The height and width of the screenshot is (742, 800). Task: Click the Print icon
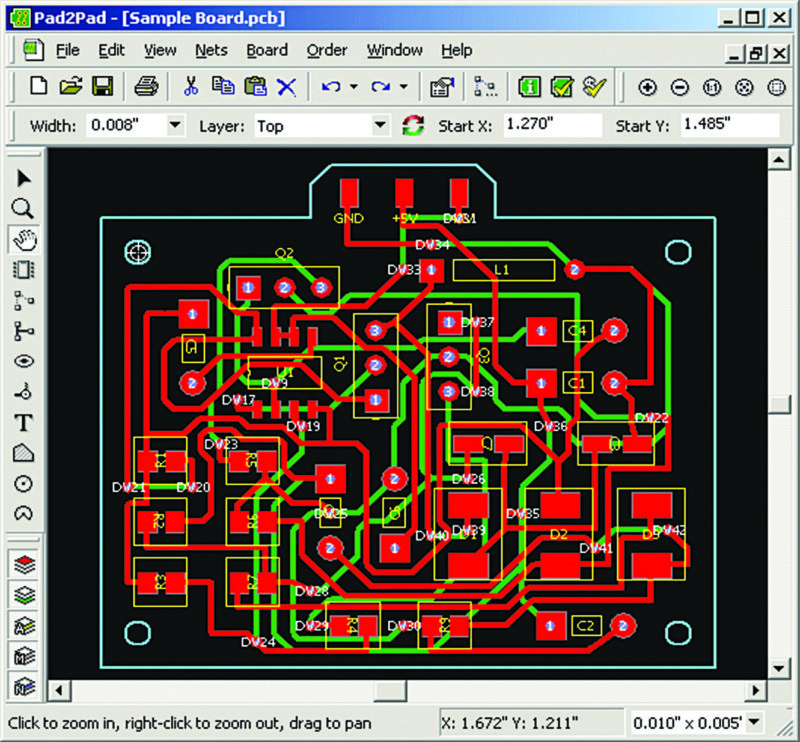click(146, 86)
